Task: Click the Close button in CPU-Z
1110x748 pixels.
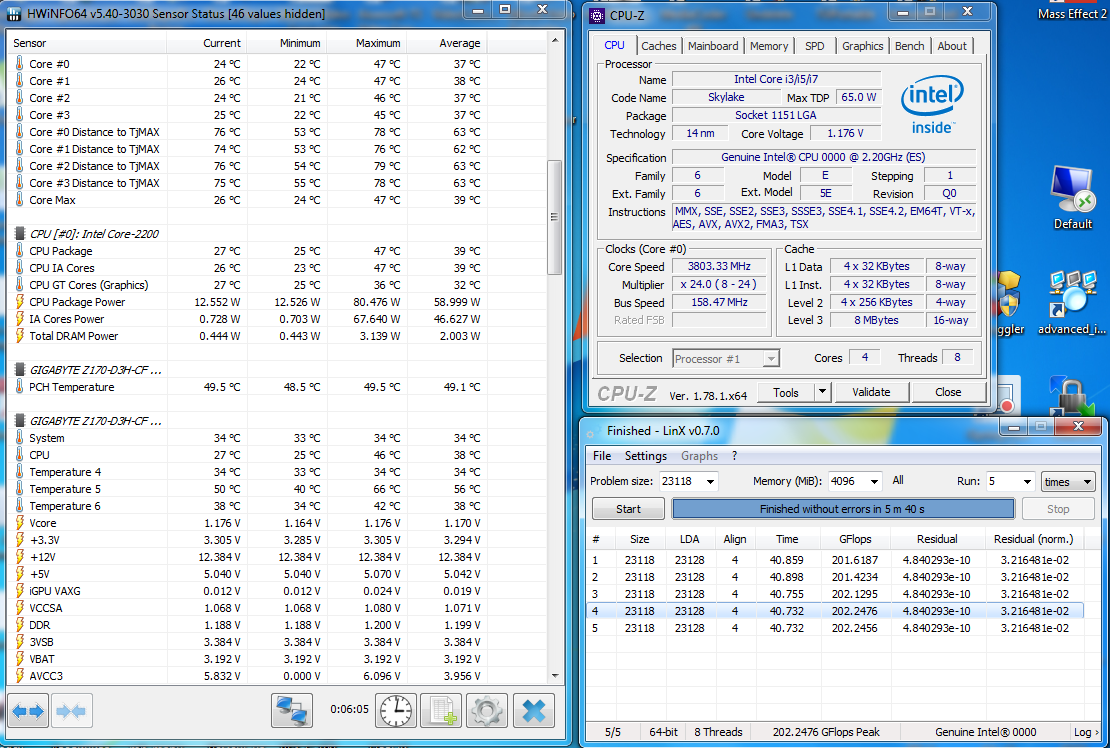Action: [x=948, y=392]
